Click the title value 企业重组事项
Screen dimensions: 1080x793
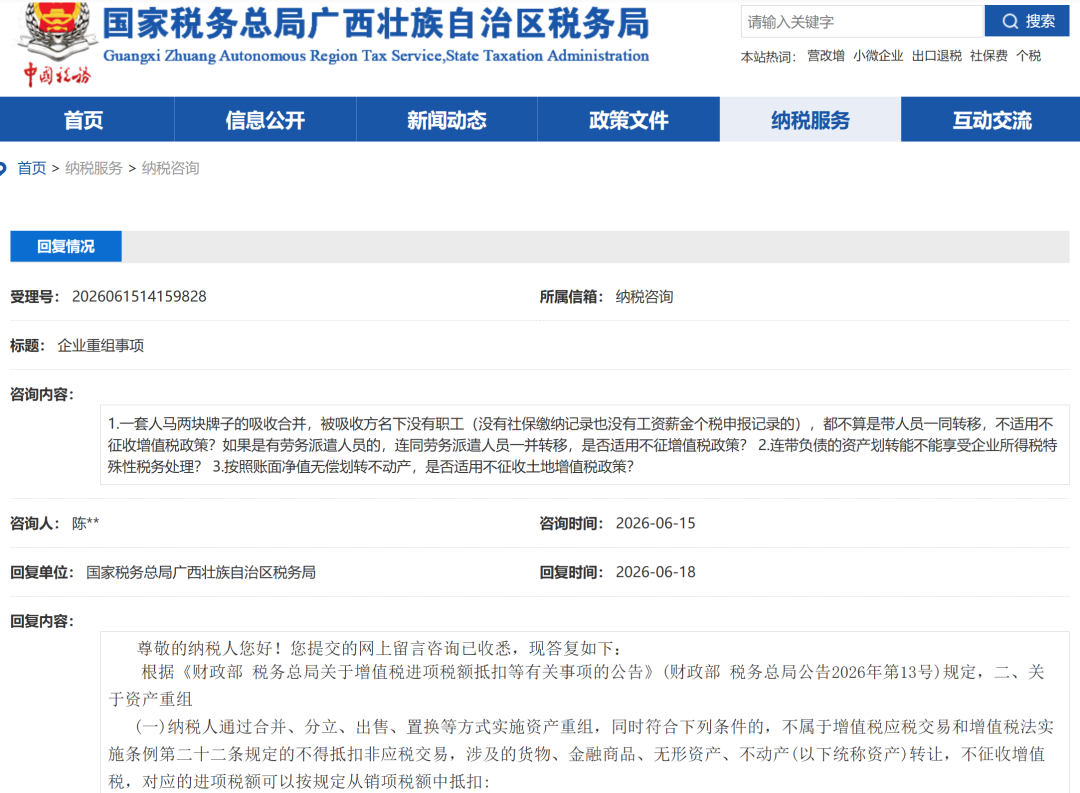click(101, 345)
